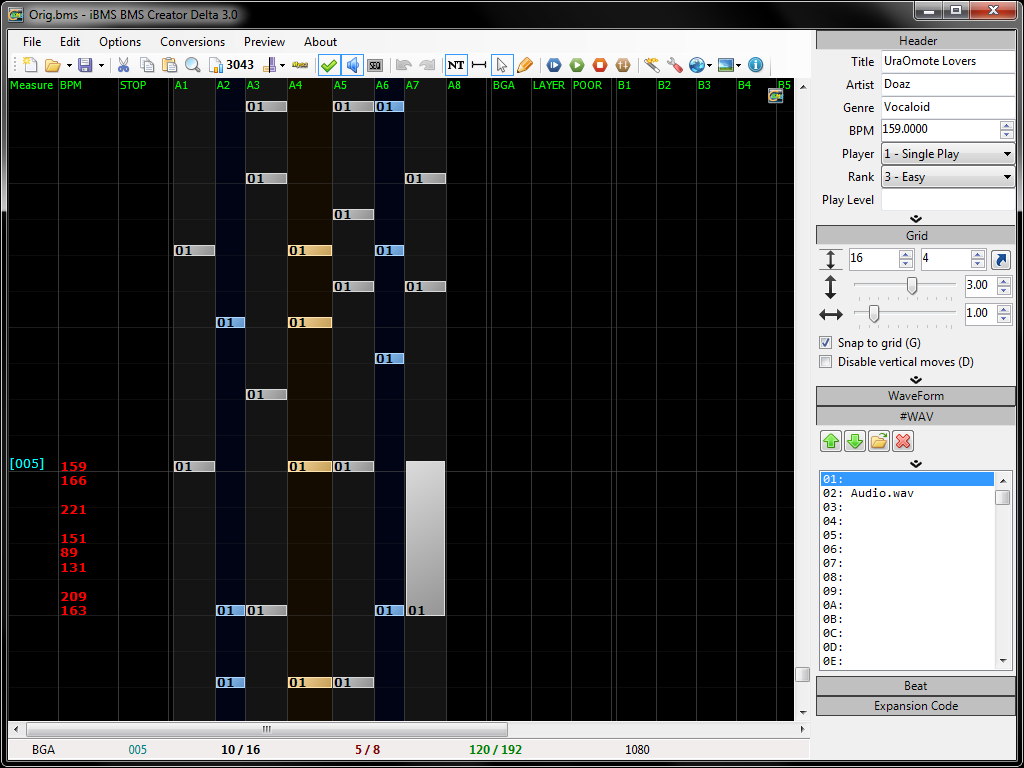
Task: Click the Redo arrow icon
Action: click(427, 65)
